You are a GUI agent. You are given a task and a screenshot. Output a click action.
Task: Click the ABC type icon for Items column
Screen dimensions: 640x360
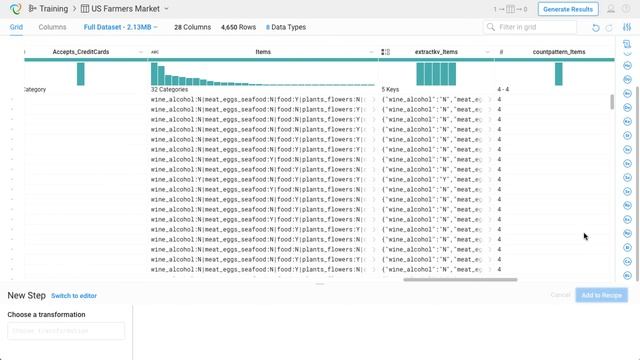click(x=155, y=52)
